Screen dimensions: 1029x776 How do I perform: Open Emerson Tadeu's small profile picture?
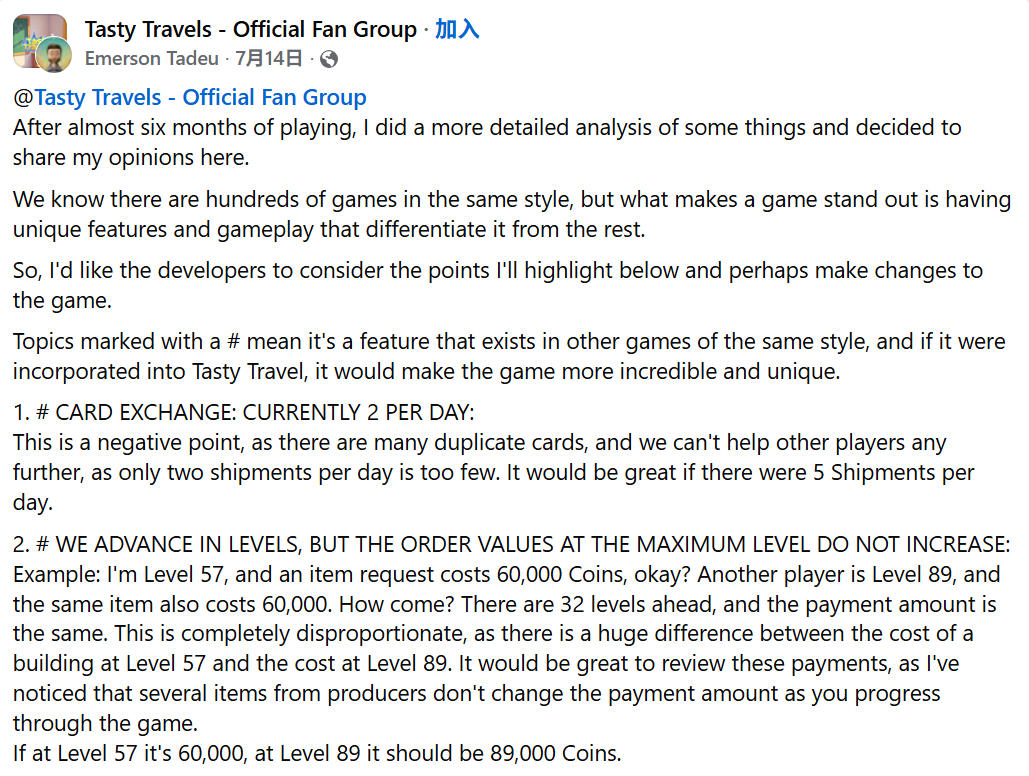(54, 57)
